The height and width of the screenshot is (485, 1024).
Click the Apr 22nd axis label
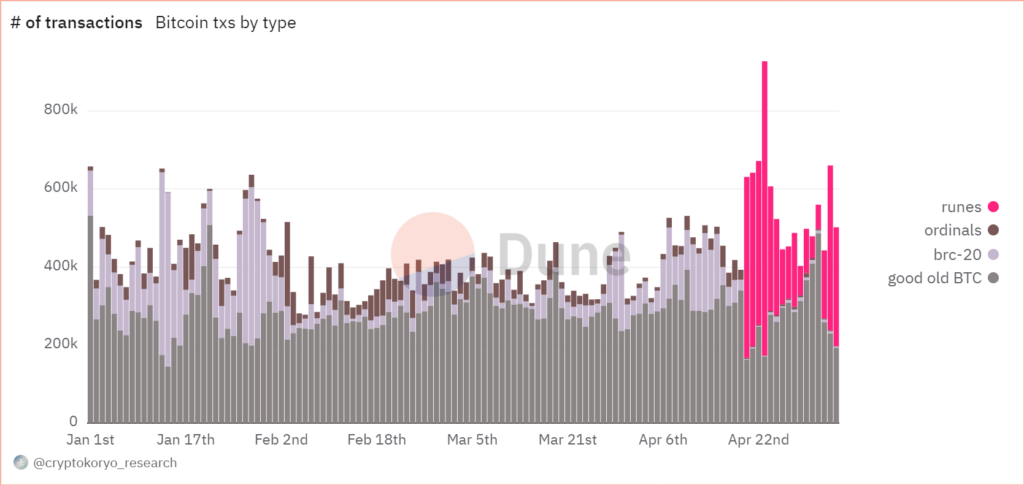pyautogui.click(x=758, y=439)
